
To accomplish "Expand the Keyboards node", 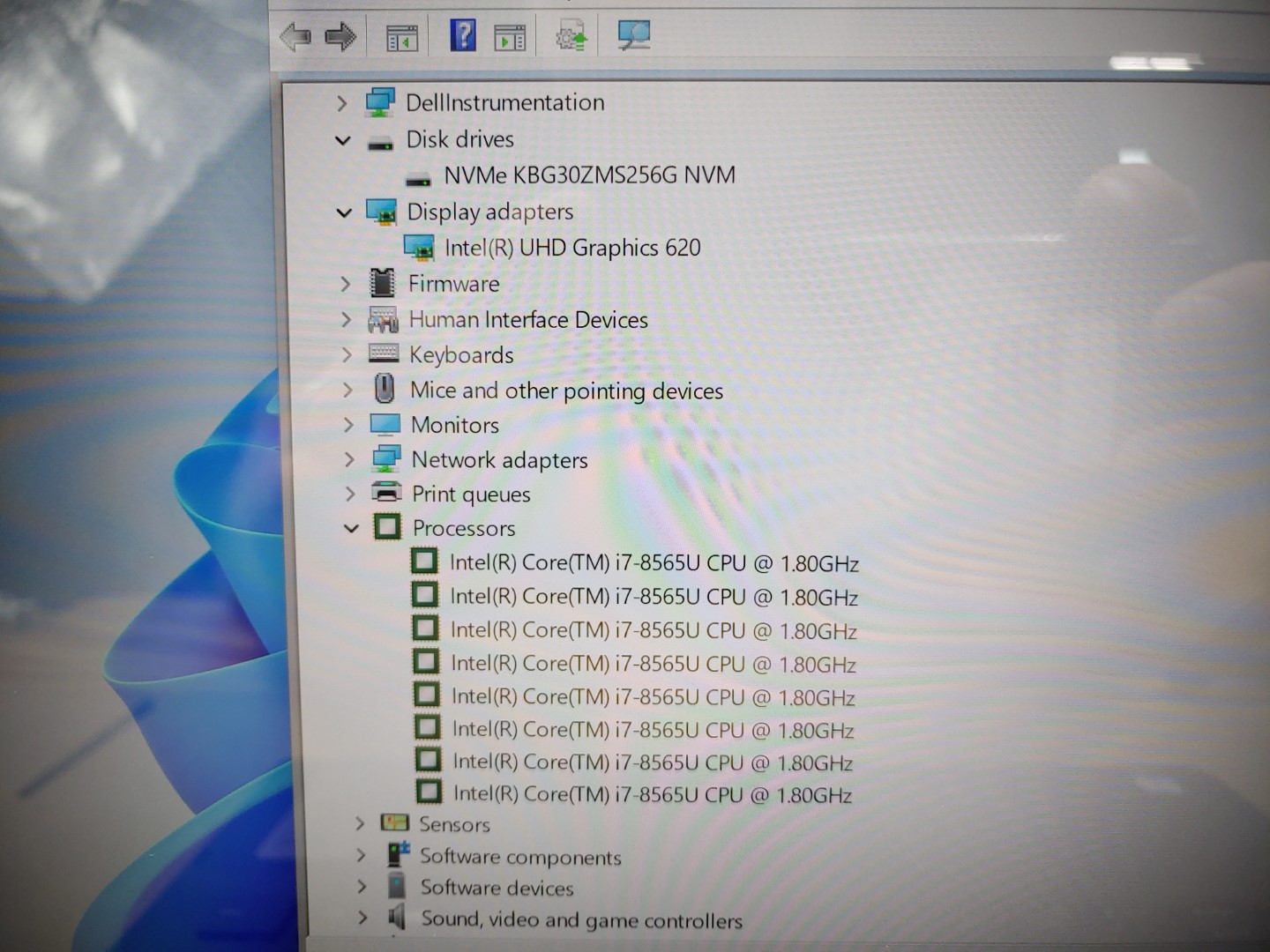I will (347, 354).
